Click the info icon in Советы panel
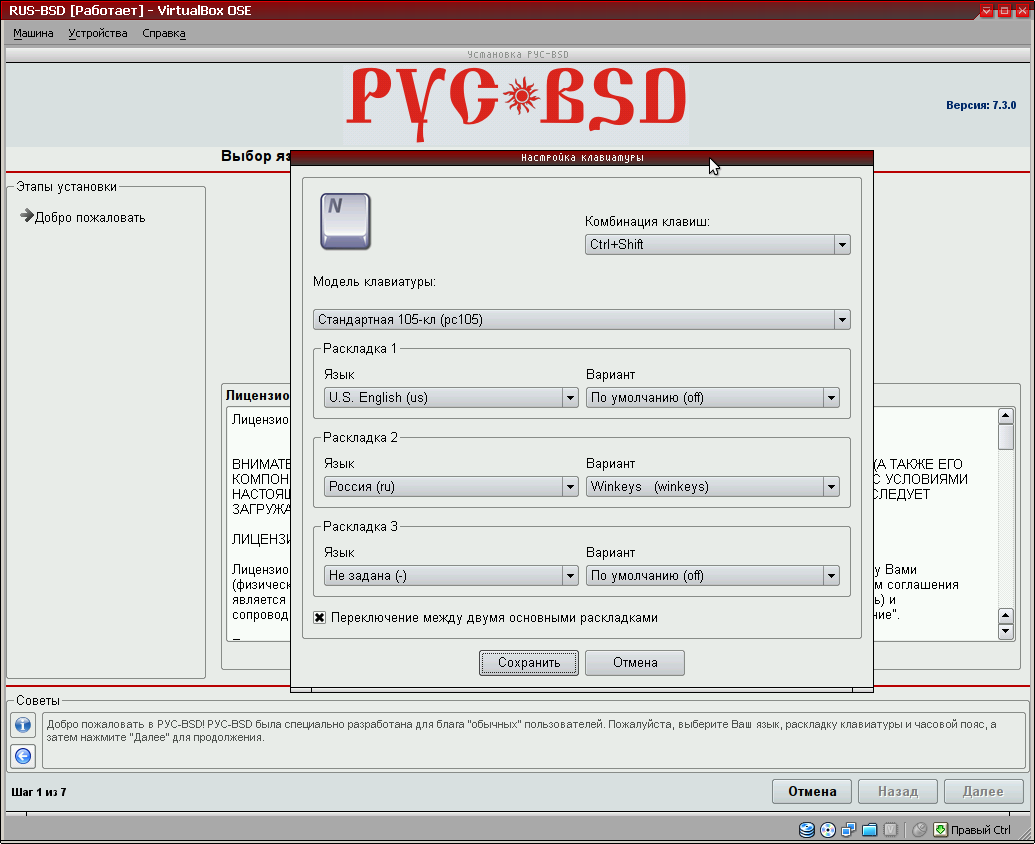Image resolution: width=1035 pixels, height=844 pixels. coord(23,725)
